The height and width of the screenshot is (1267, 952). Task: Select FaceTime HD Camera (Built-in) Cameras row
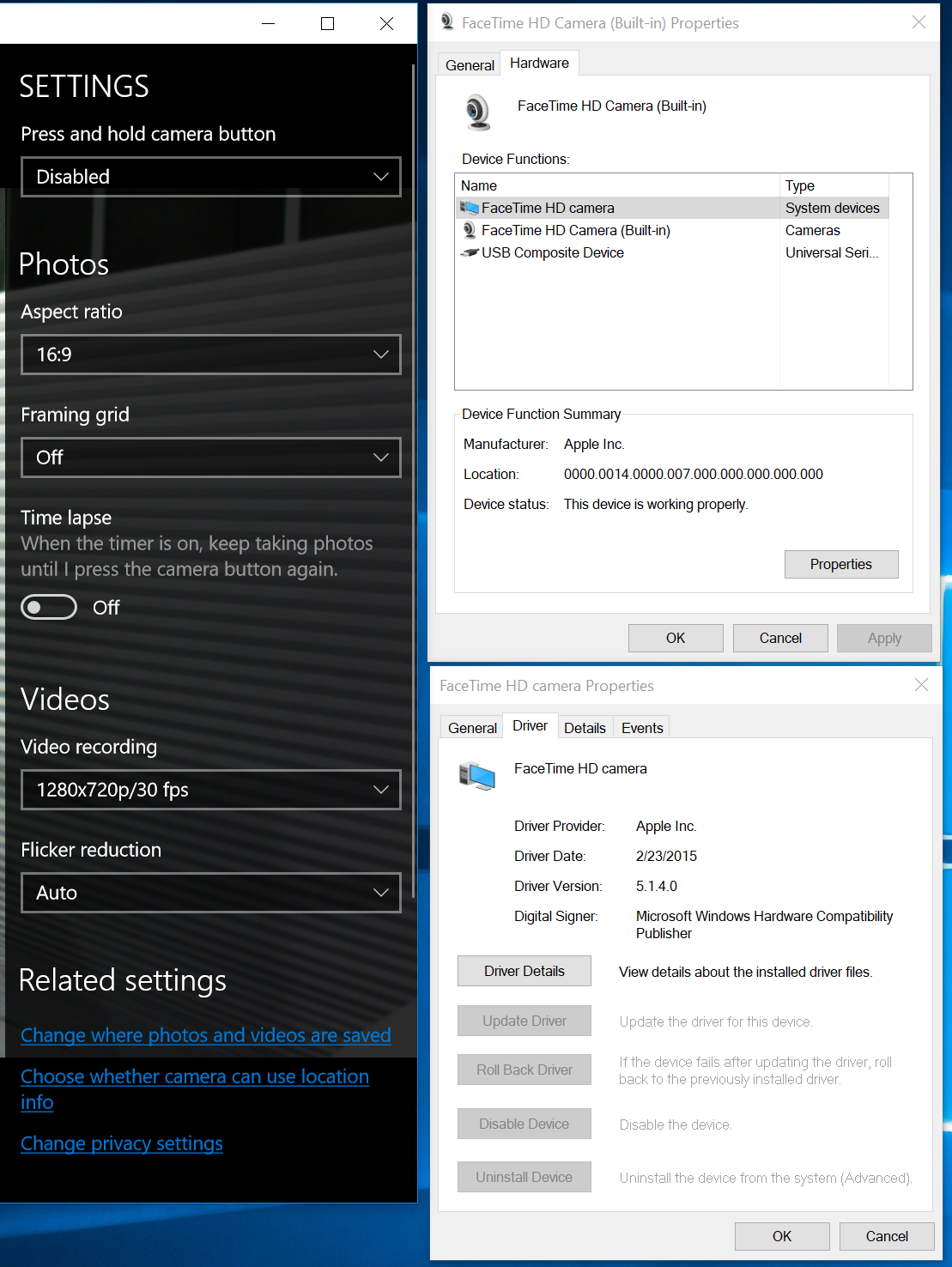(x=672, y=230)
